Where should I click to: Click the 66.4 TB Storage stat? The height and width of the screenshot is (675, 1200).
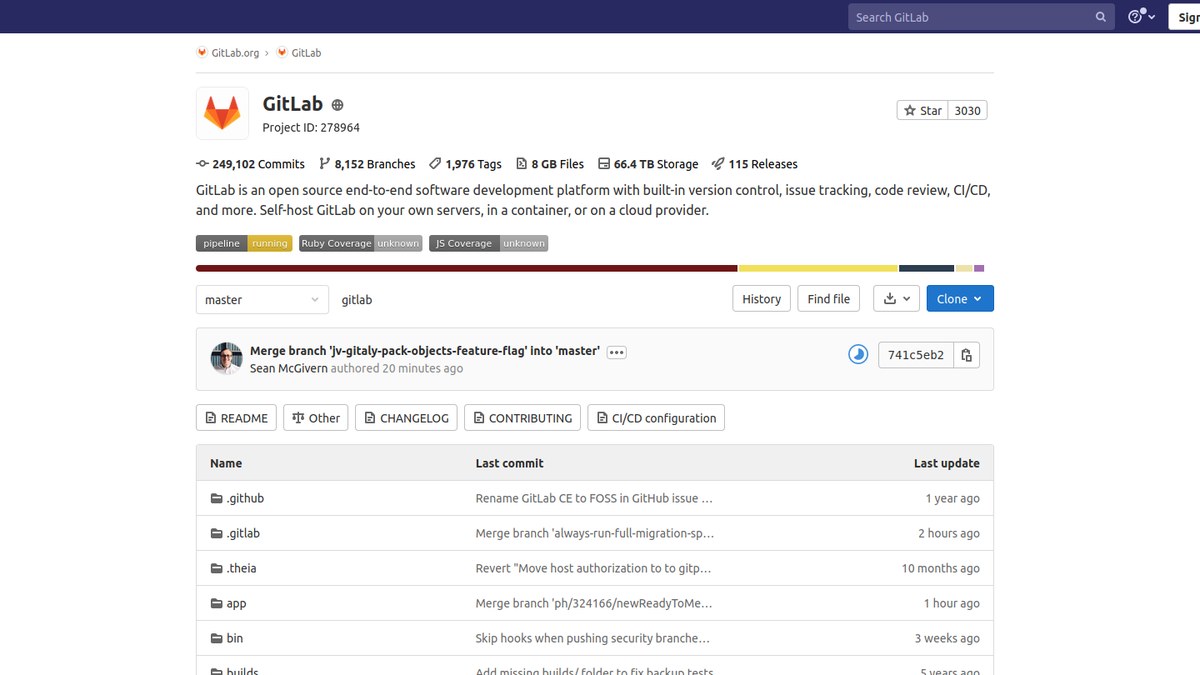click(x=648, y=164)
